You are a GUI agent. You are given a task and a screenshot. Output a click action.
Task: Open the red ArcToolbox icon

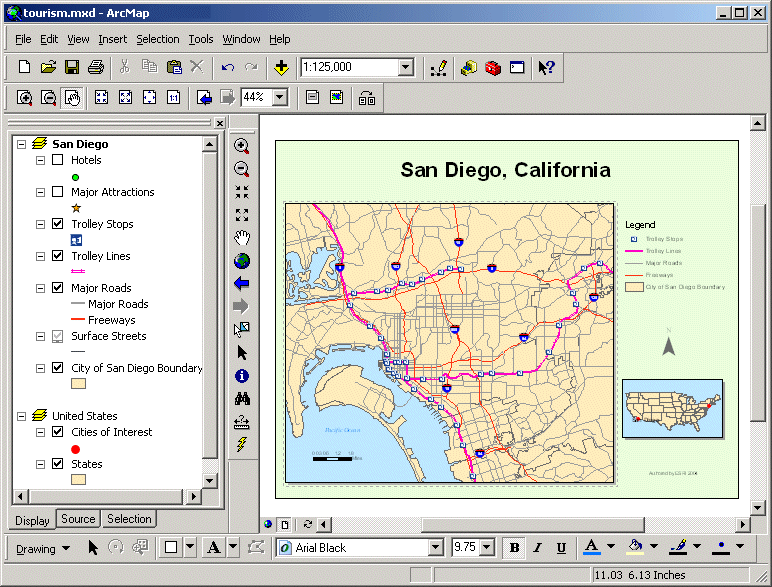click(x=493, y=67)
